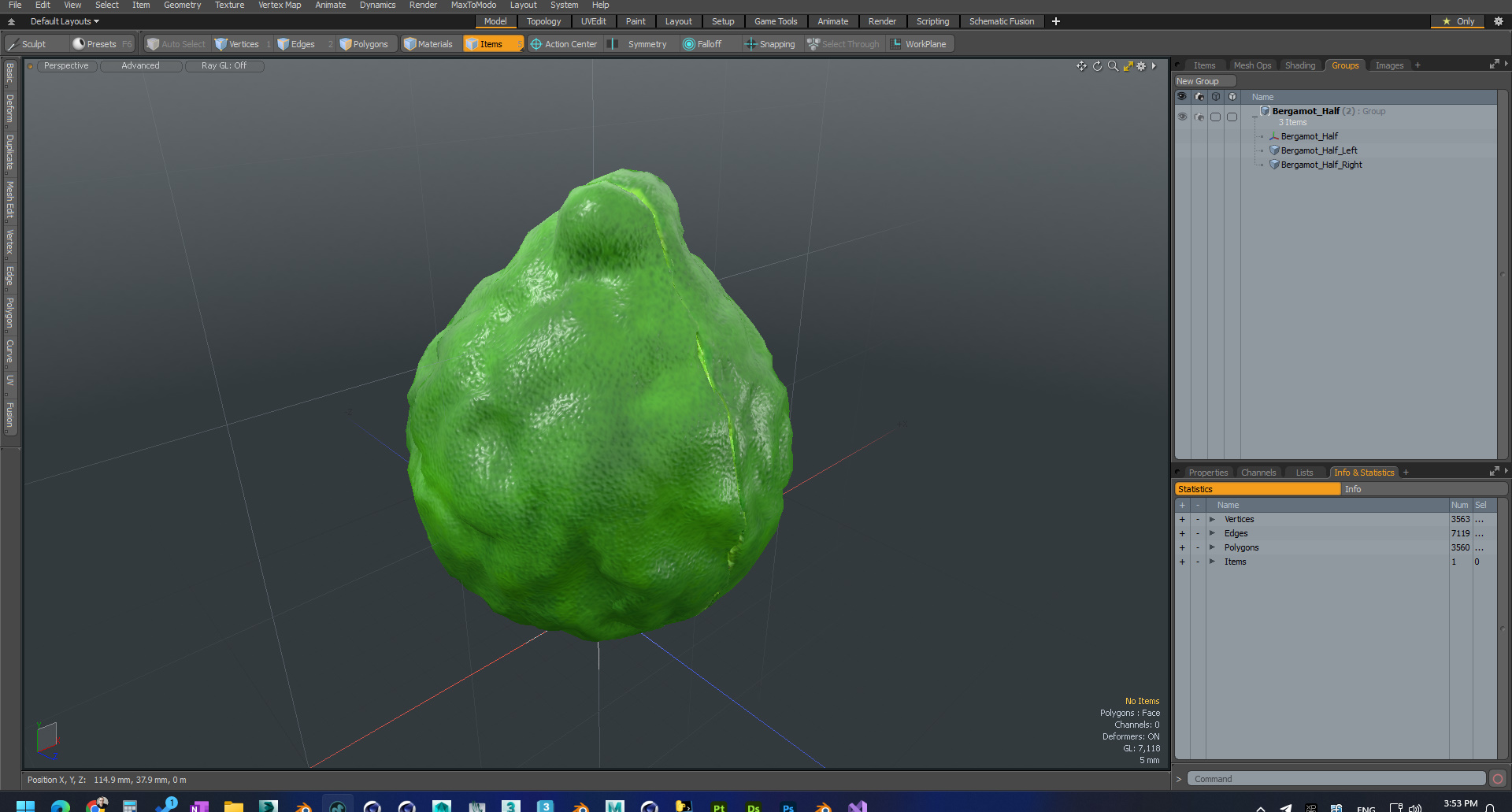The height and width of the screenshot is (812, 1512).
Task: Open WorkPlane options
Action: (x=919, y=44)
